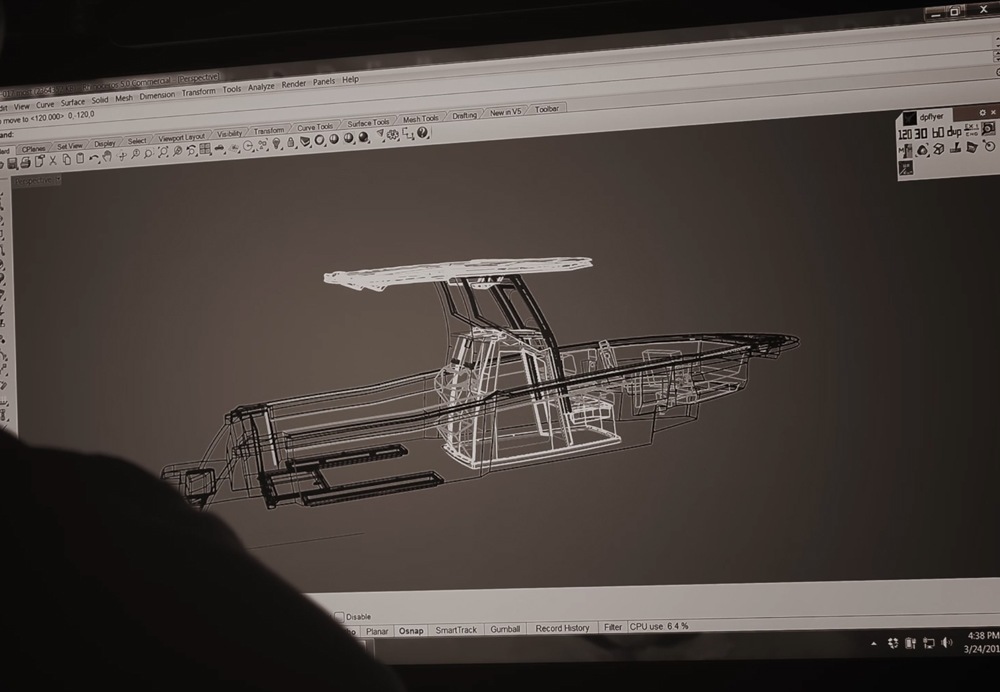The height and width of the screenshot is (692, 1000).
Task: Click the Options gear icon in toolbar
Action: point(393,135)
